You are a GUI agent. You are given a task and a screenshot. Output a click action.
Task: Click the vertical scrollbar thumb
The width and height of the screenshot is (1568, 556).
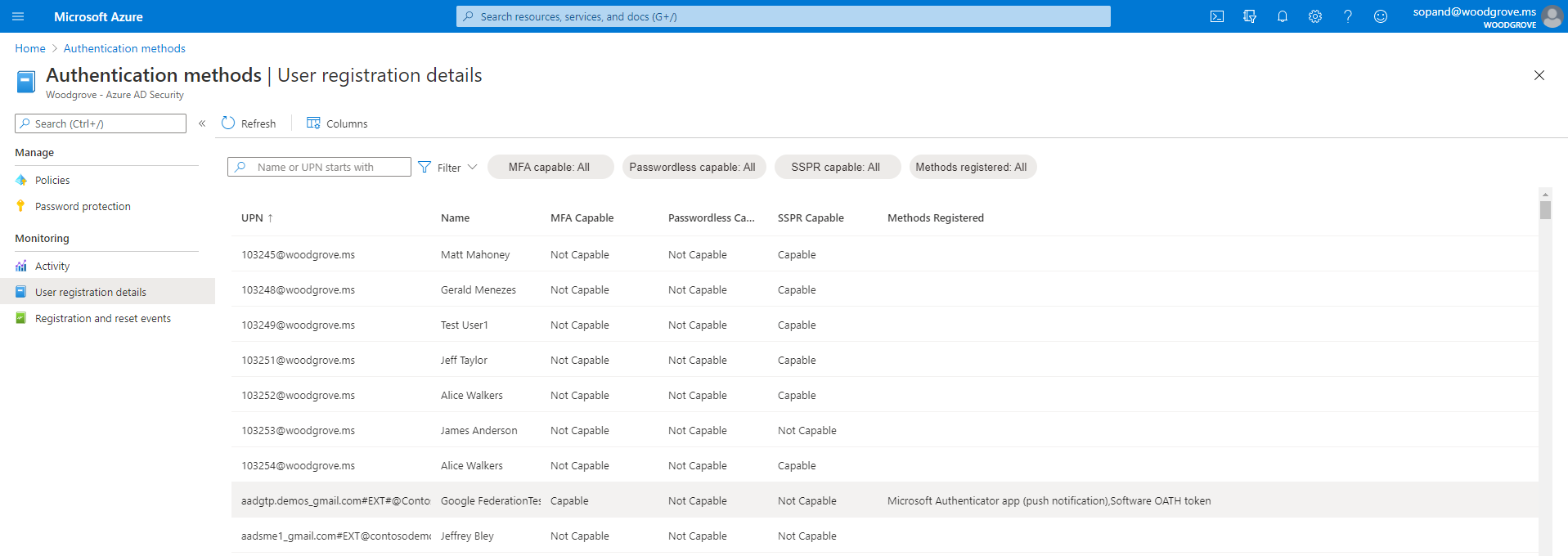[1544, 210]
